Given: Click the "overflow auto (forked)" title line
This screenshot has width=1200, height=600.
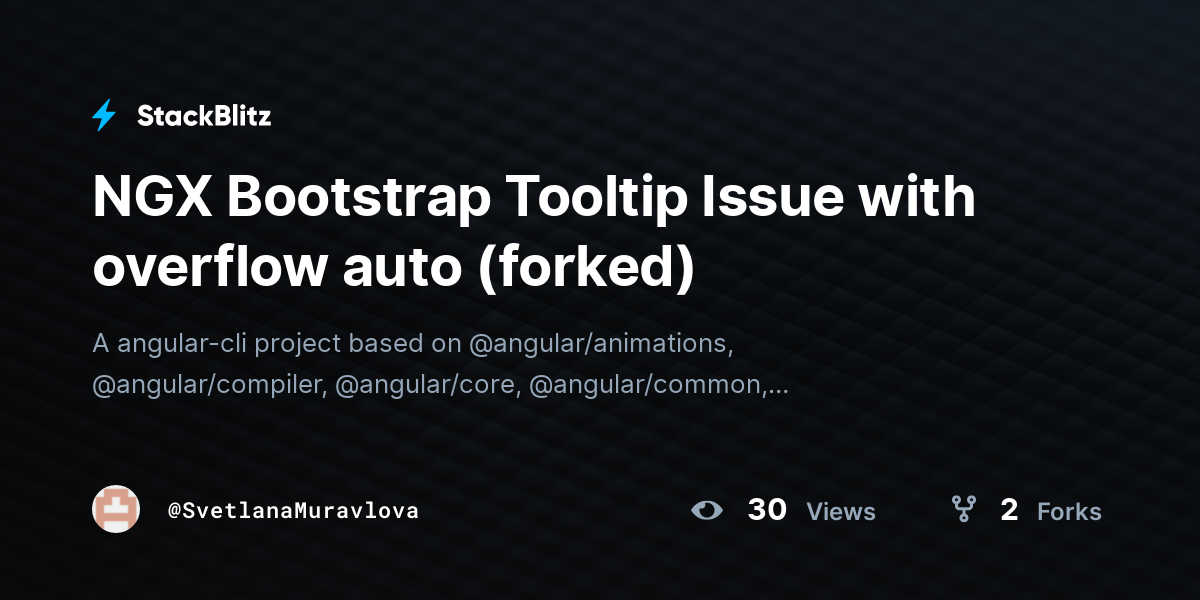Looking at the screenshot, I should (393, 266).
